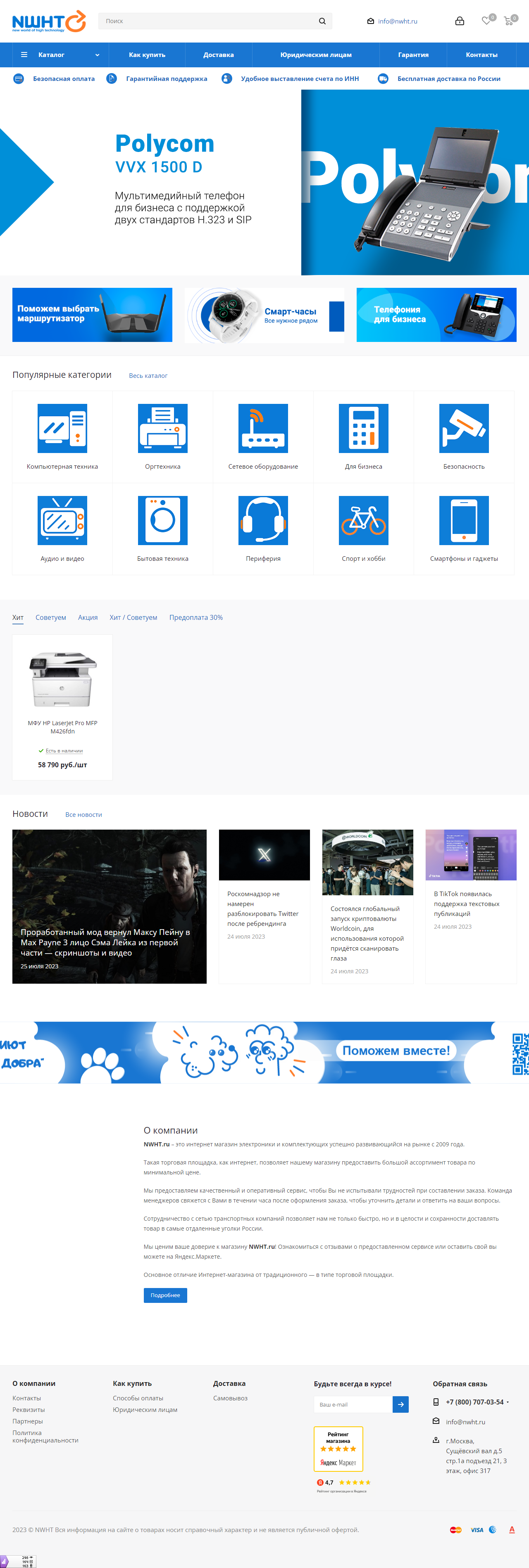Switch to the Хит / Советуем tab
Viewport: 529px width, 1568px height.
point(133,617)
